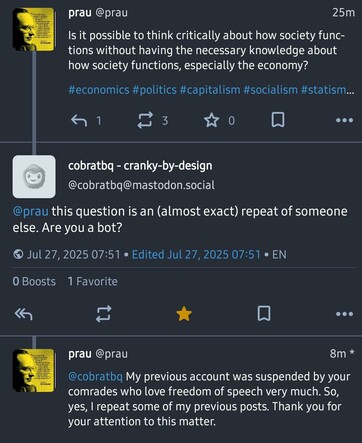Open the 1 Favorite list

click(x=93, y=282)
